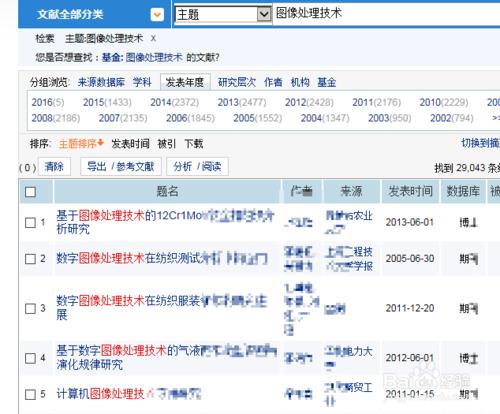This screenshot has width=500, height=414.
Task: Filter by year 2014(2372)
Action: pos(175,102)
